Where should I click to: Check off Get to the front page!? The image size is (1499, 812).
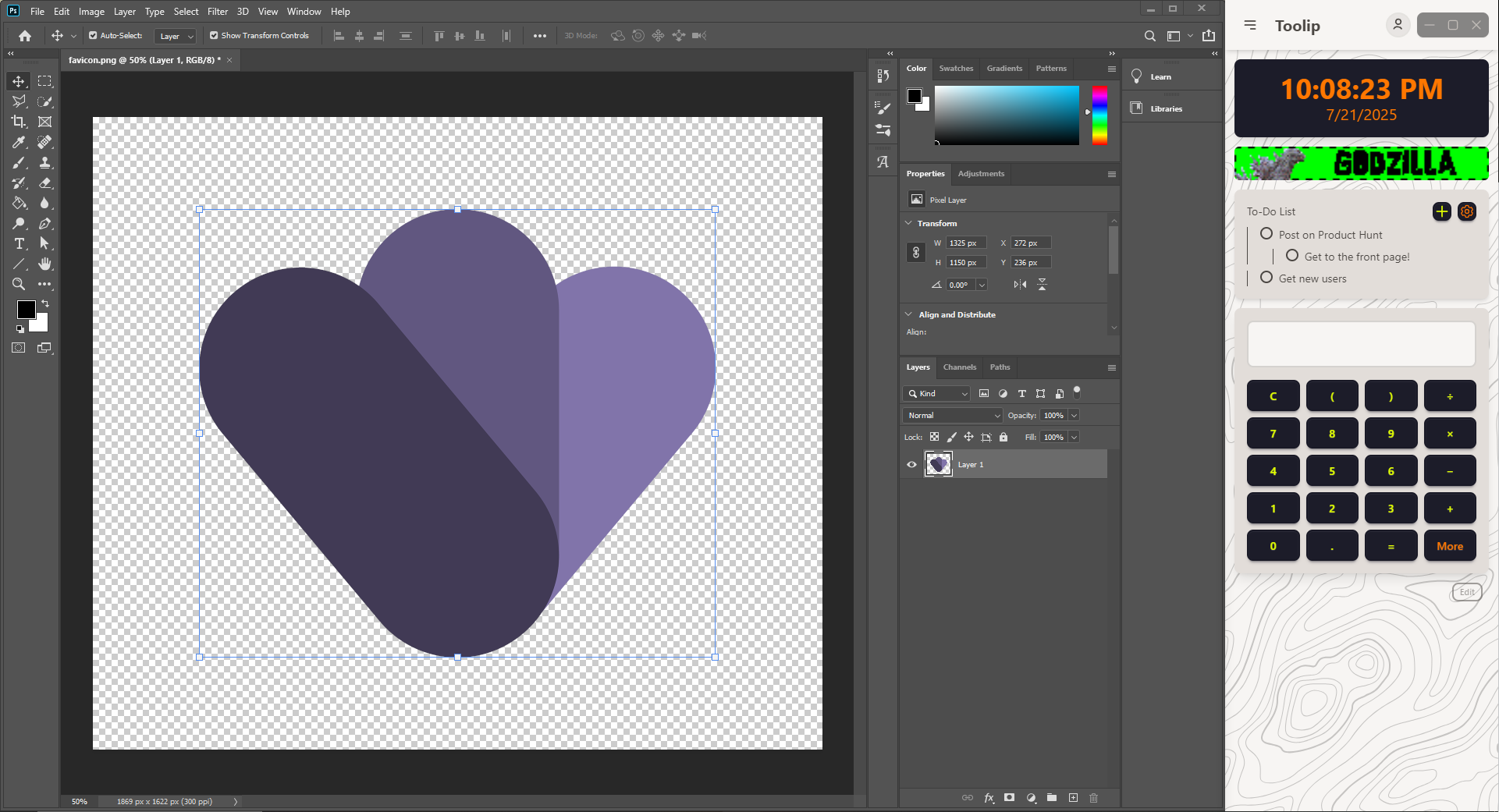(x=1292, y=256)
